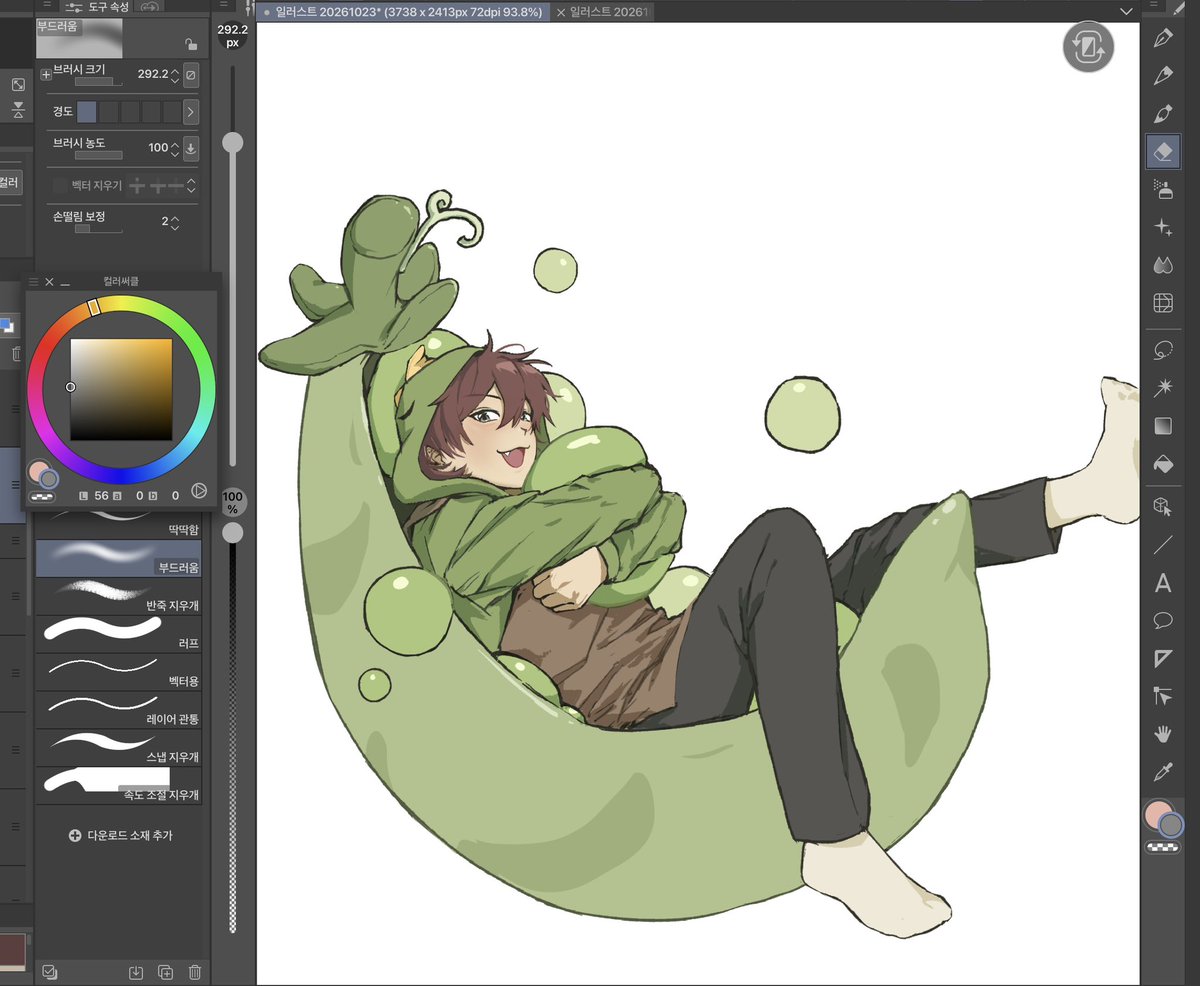Pick the Eyedropper tool

coord(1163,771)
